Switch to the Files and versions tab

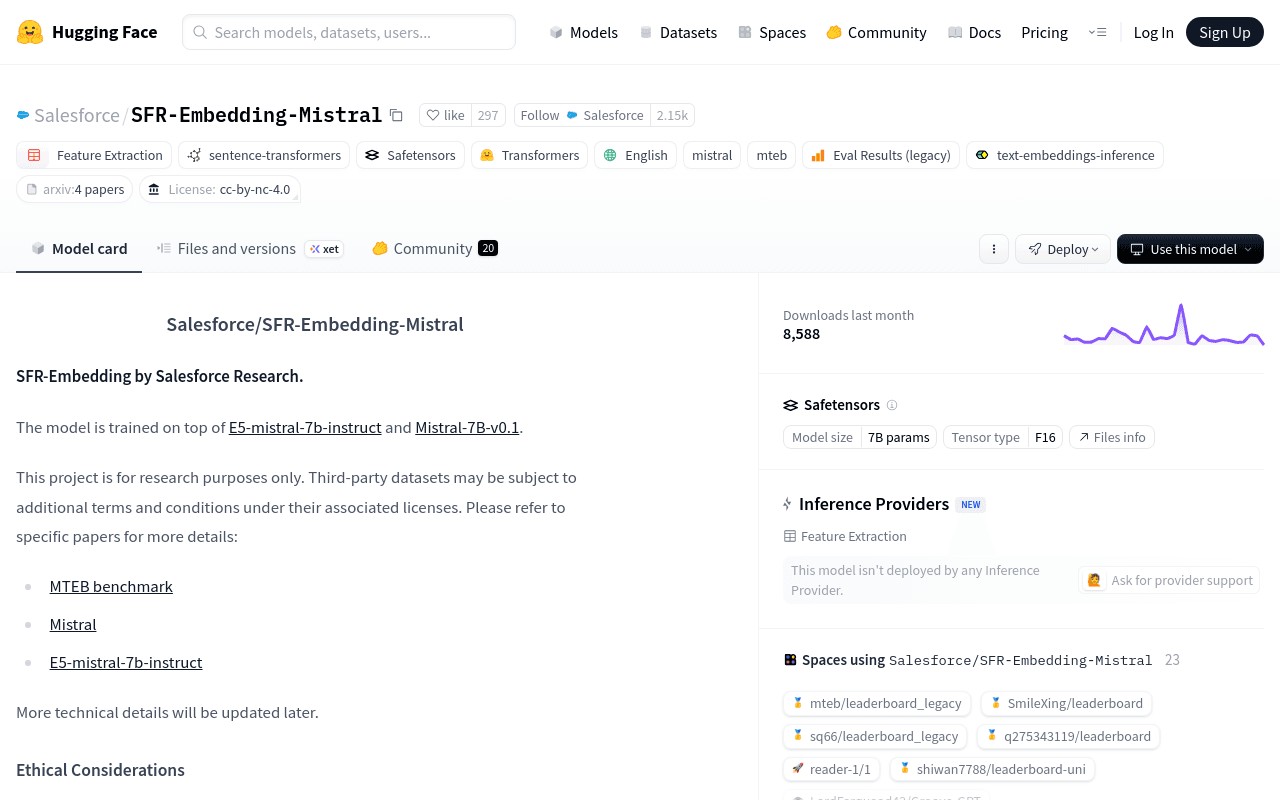click(250, 249)
